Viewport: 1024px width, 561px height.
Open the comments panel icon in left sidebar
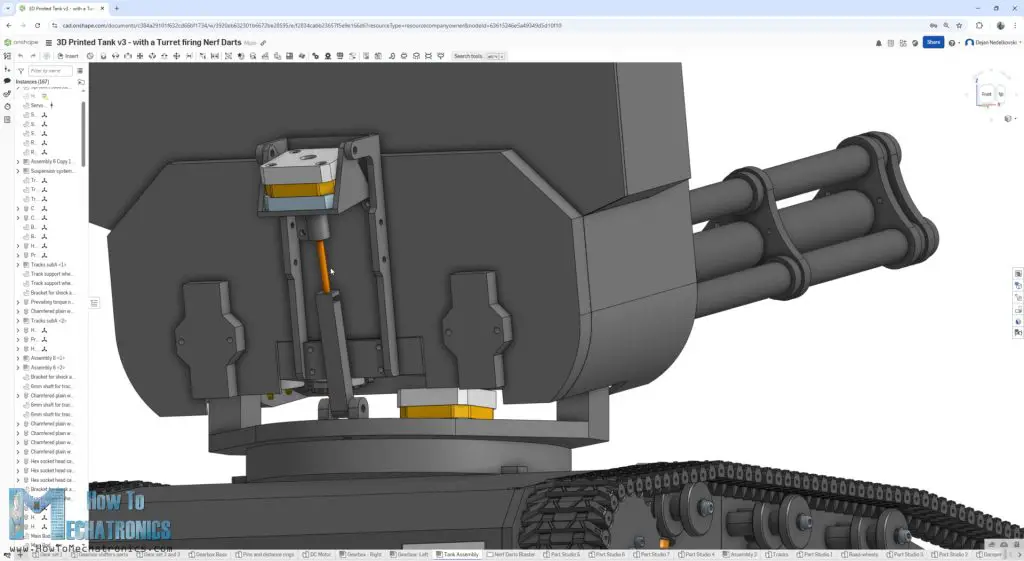[7, 81]
